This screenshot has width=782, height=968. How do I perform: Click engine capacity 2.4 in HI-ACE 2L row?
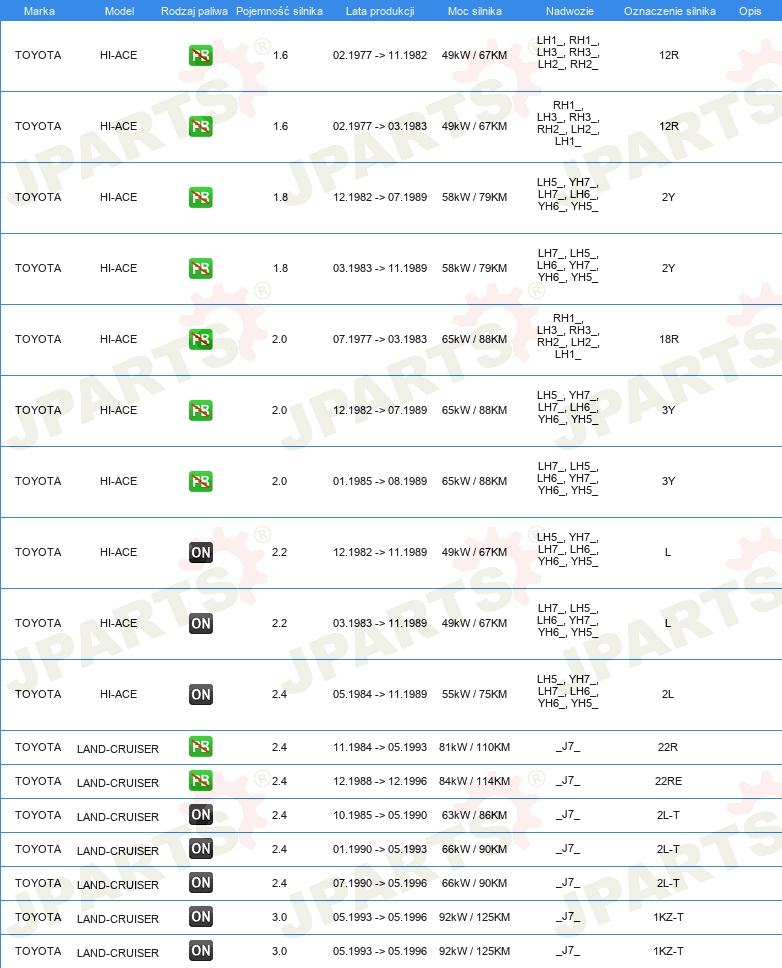[x=280, y=694]
